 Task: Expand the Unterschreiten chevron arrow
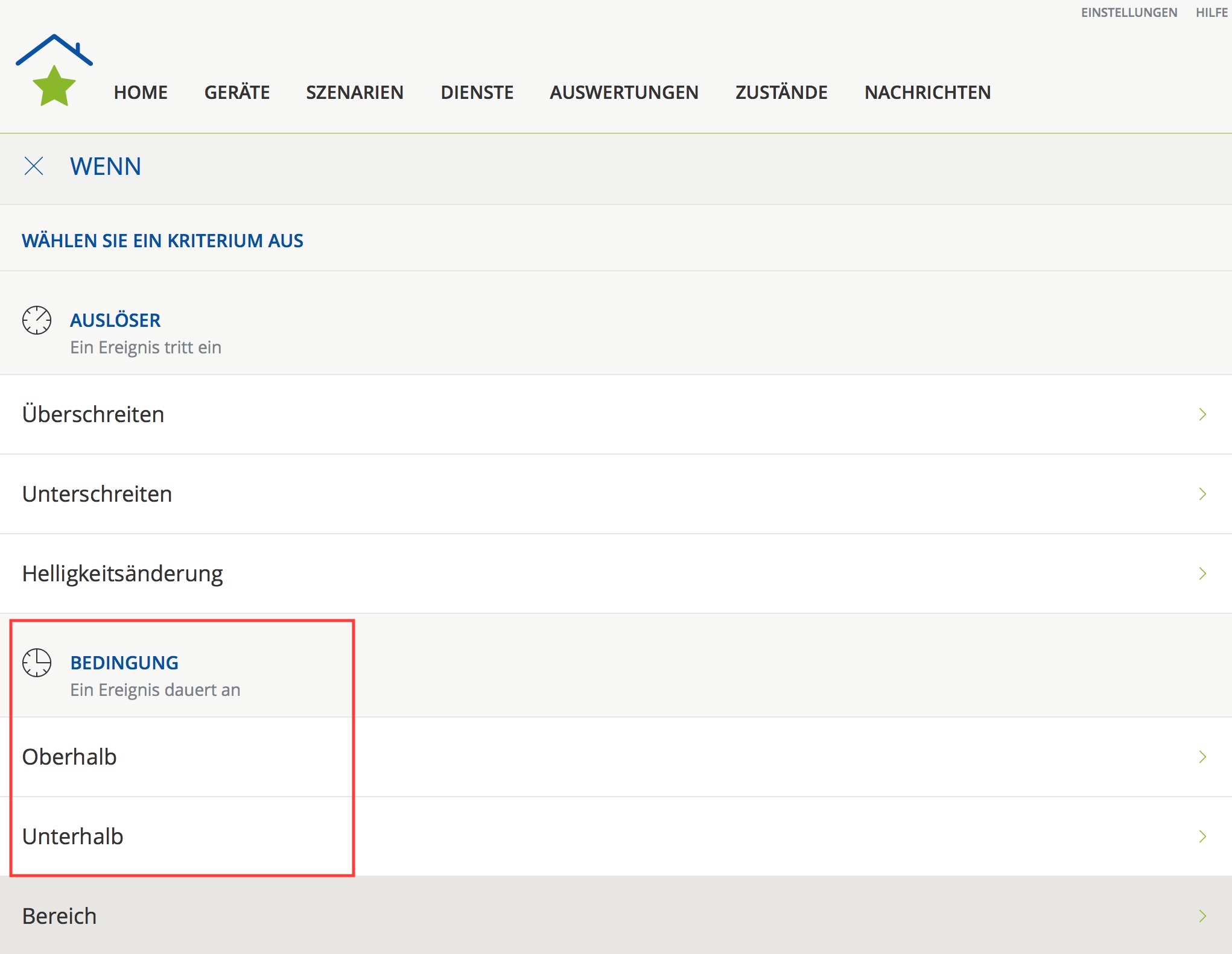coord(1202,494)
